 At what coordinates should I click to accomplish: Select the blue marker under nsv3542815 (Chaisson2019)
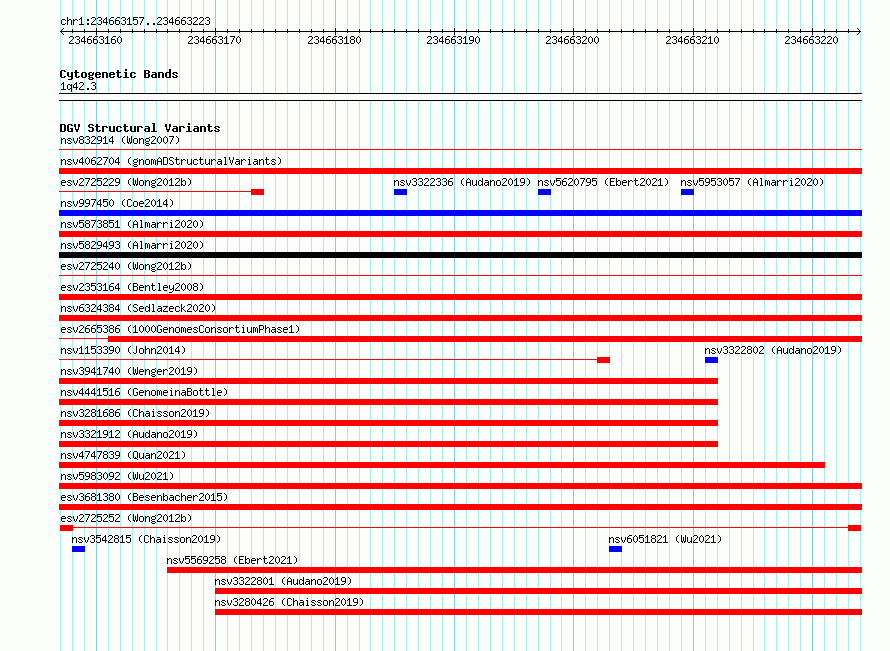click(x=78, y=549)
